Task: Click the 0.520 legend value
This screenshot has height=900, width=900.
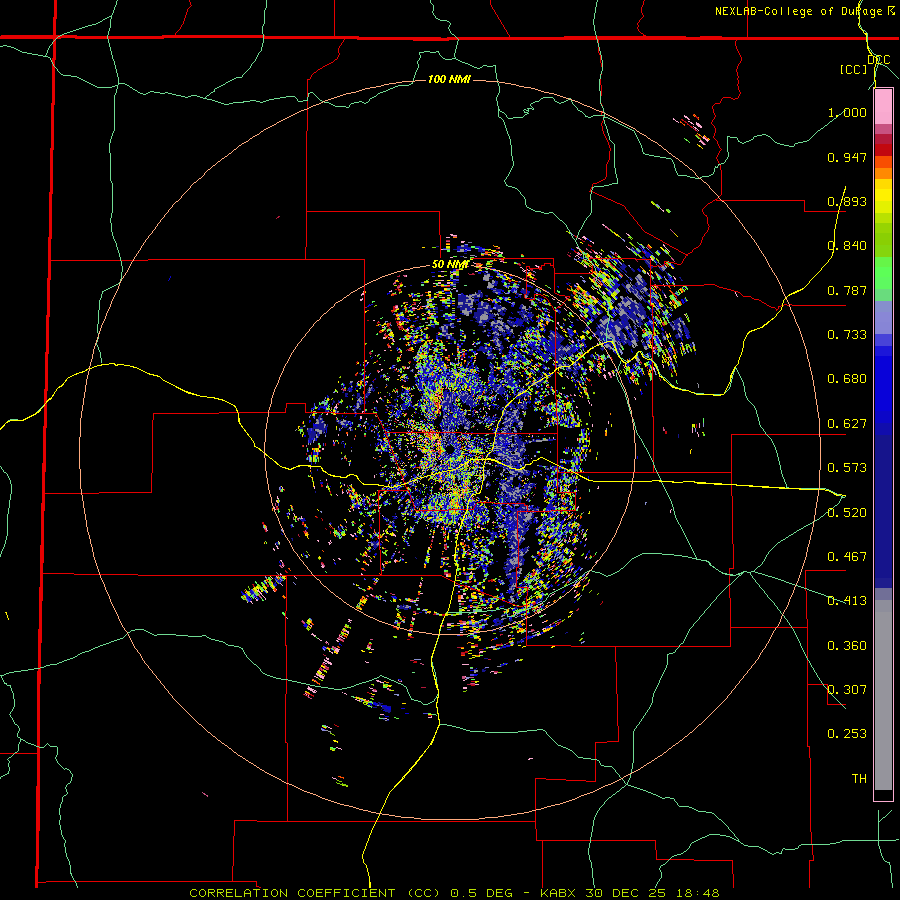Action: pos(847,513)
